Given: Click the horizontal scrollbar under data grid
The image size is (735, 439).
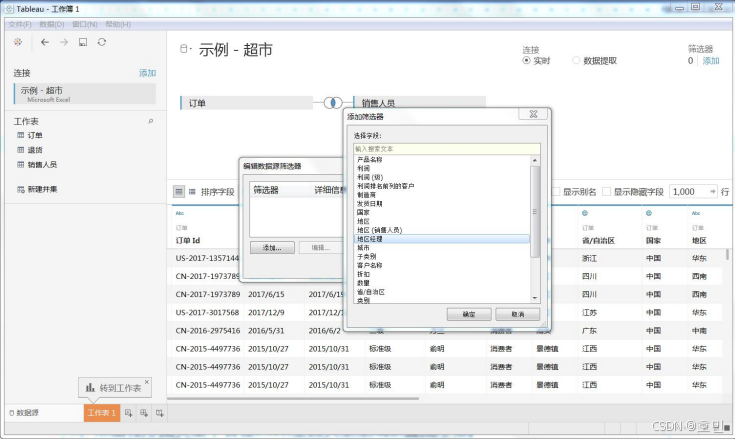Looking at the screenshot, I should coord(293,399).
